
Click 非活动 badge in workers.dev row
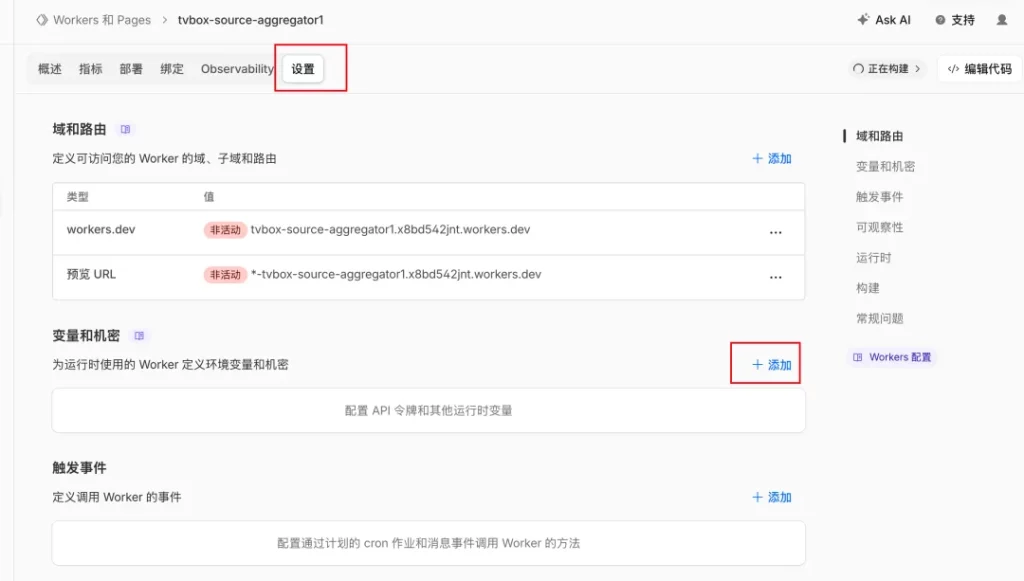225,230
